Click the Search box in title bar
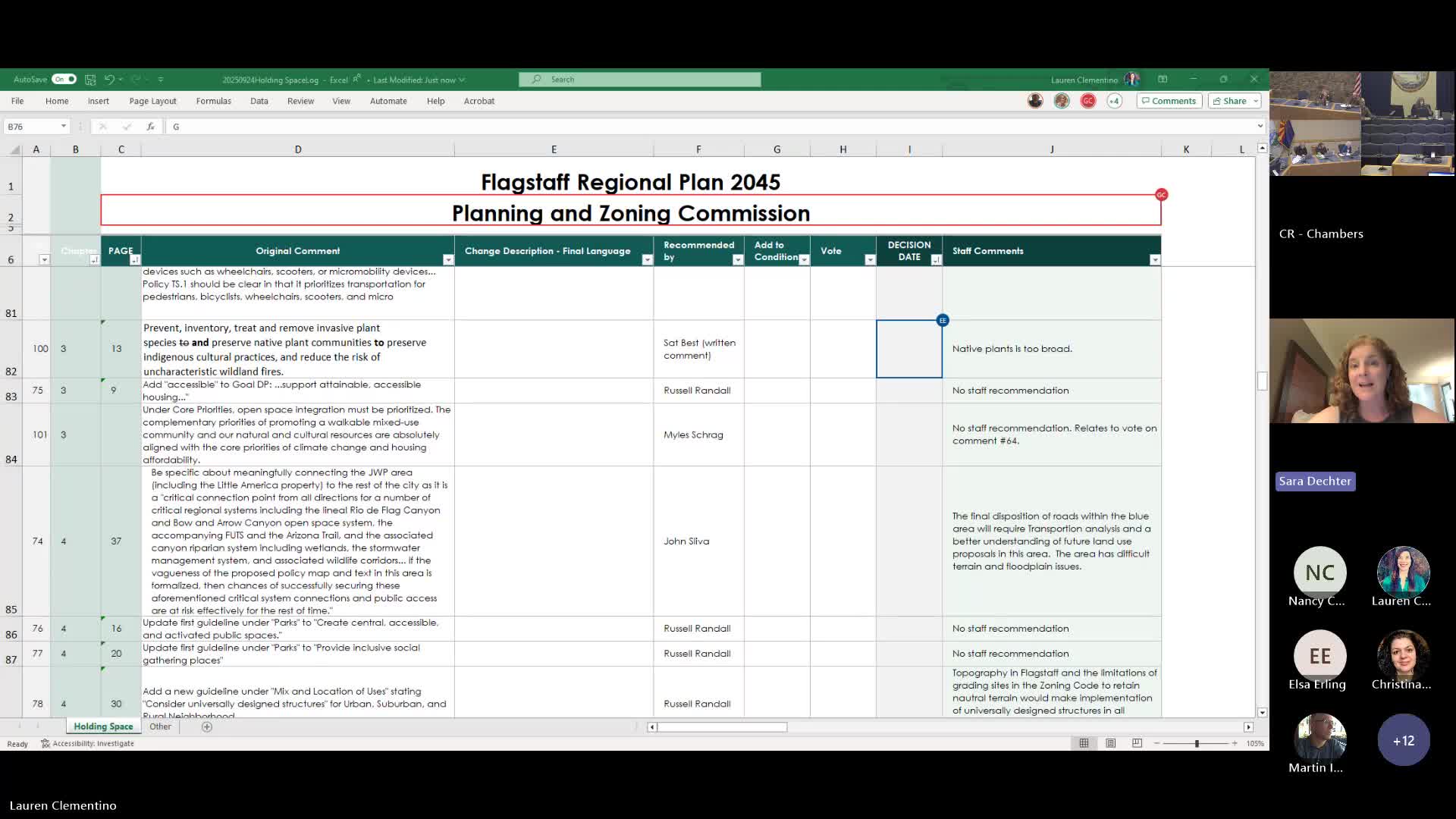This screenshot has height=819, width=1456. click(x=639, y=79)
